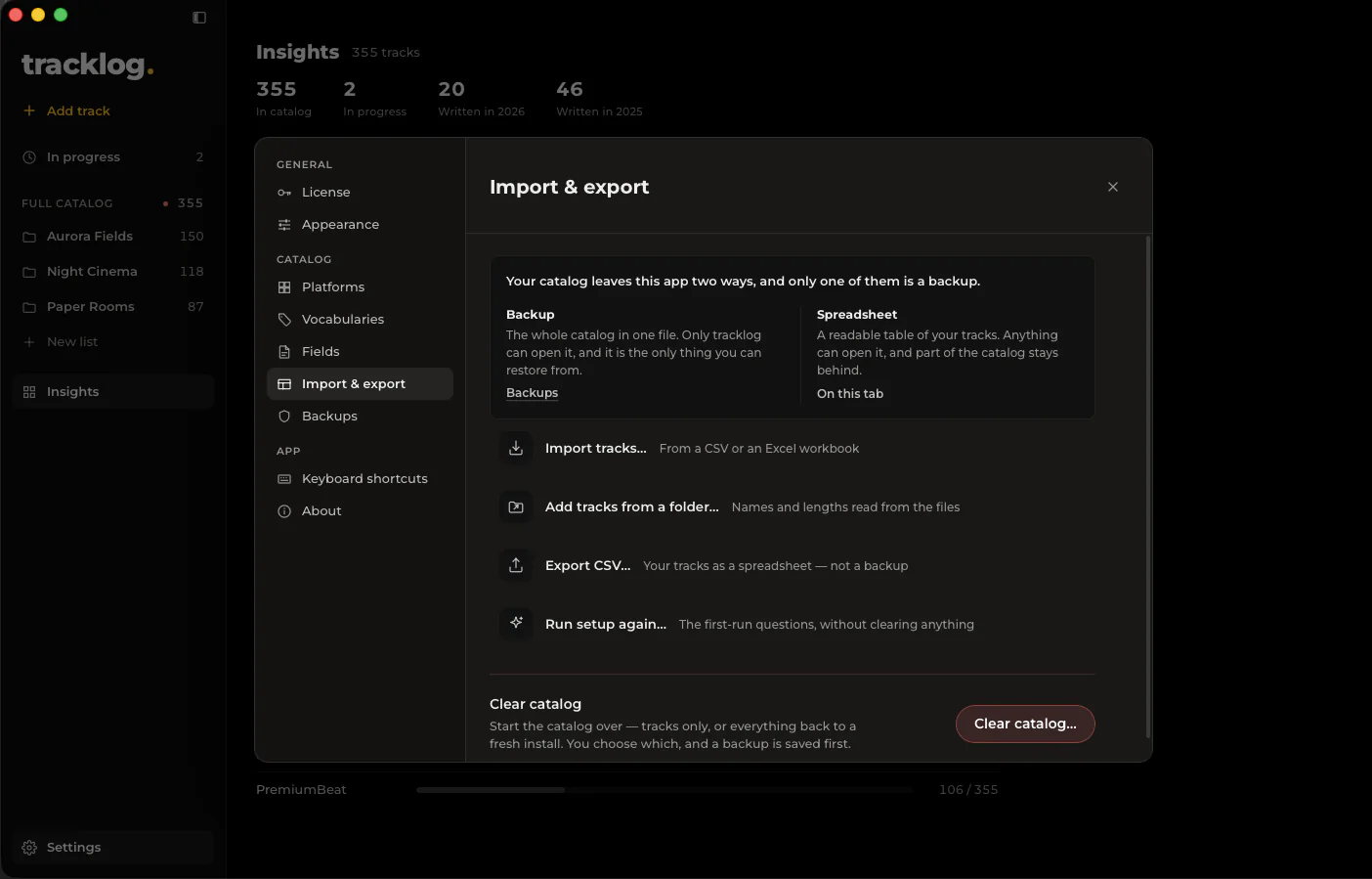Click the Backups shield icon
Image resolution: width=1372 pixels, height=879 pixels.
click(284, 417)
